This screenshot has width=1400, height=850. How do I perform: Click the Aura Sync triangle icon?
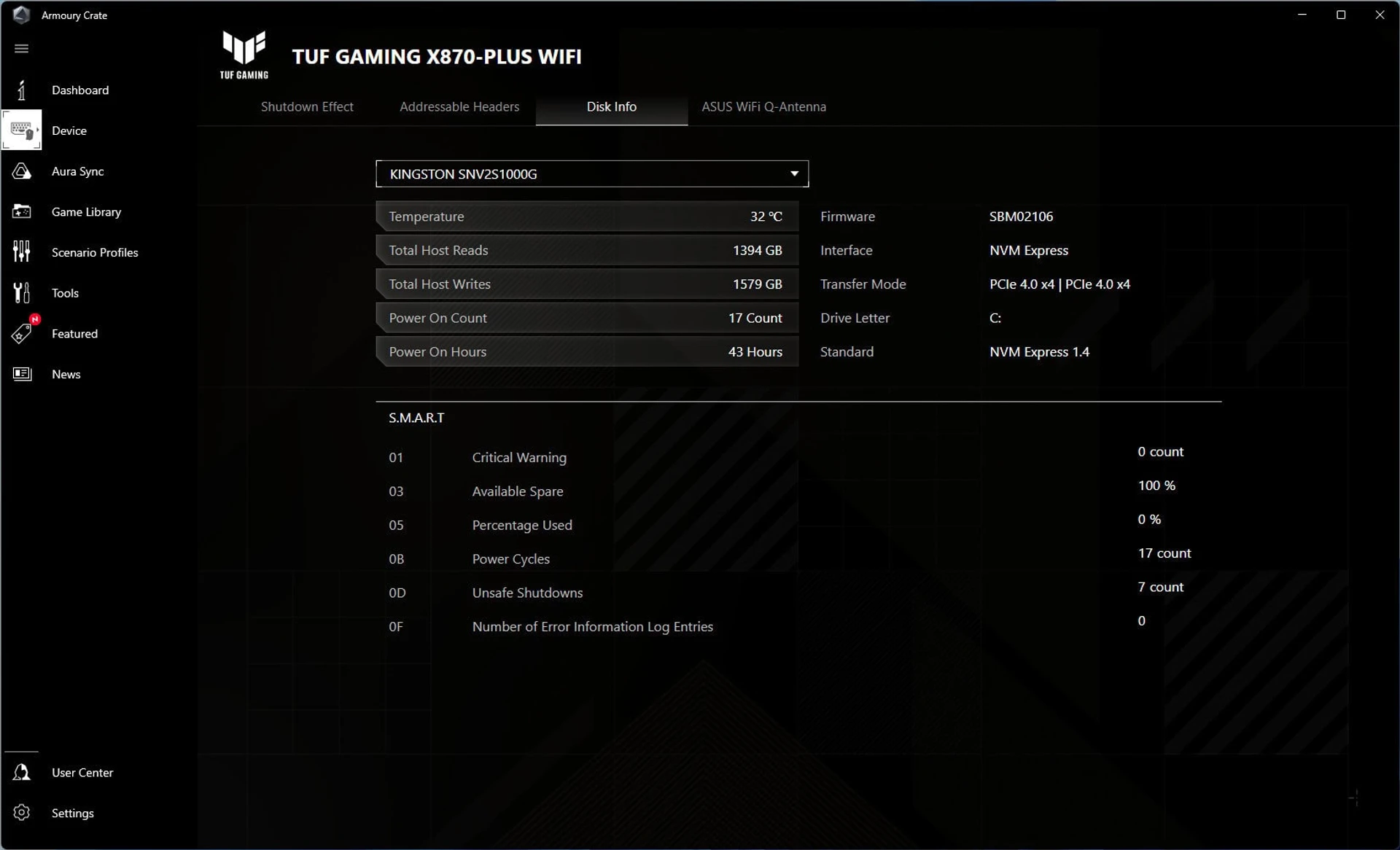tap(21, 171)
